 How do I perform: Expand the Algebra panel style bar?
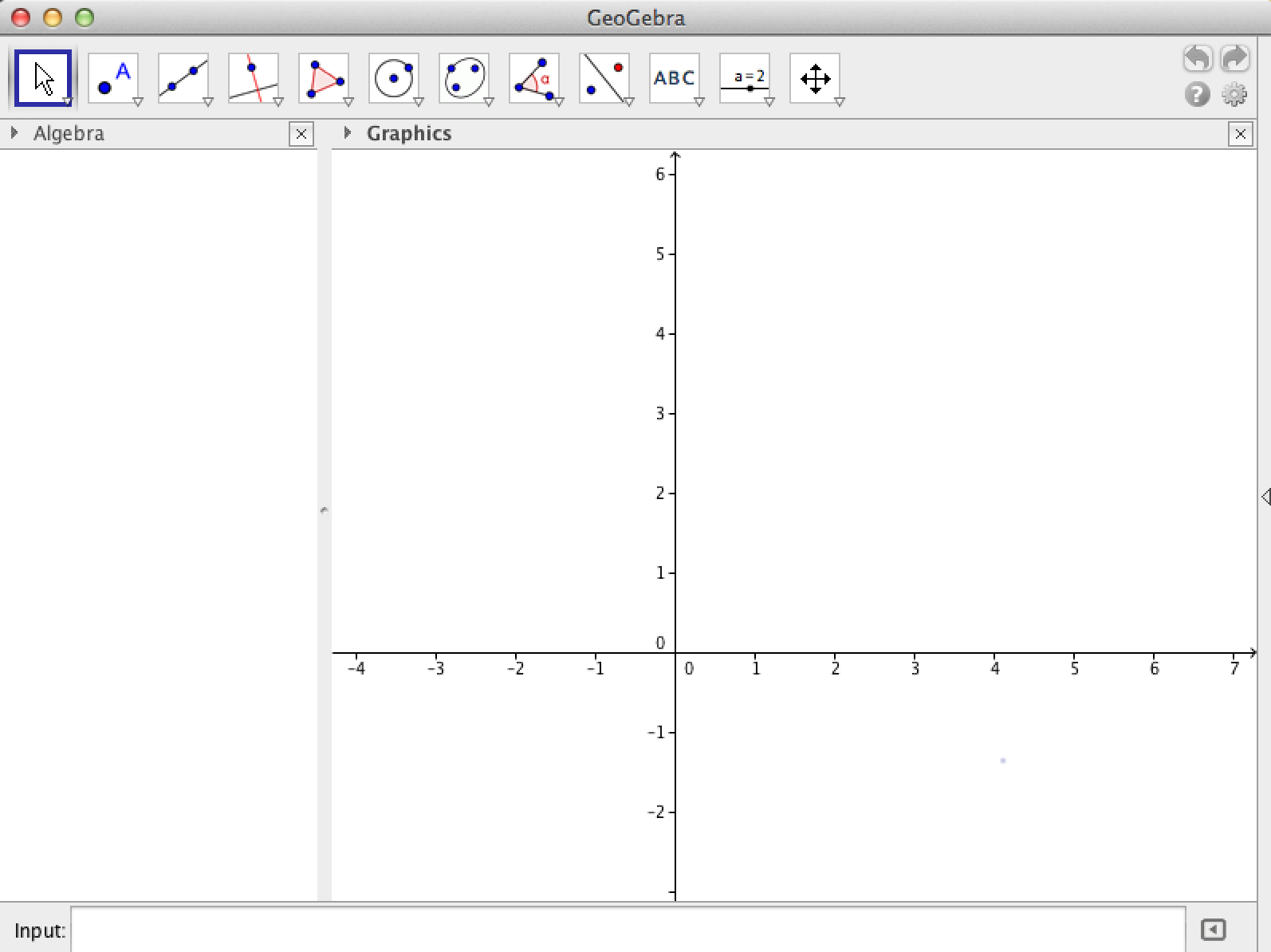pos(14,133)
